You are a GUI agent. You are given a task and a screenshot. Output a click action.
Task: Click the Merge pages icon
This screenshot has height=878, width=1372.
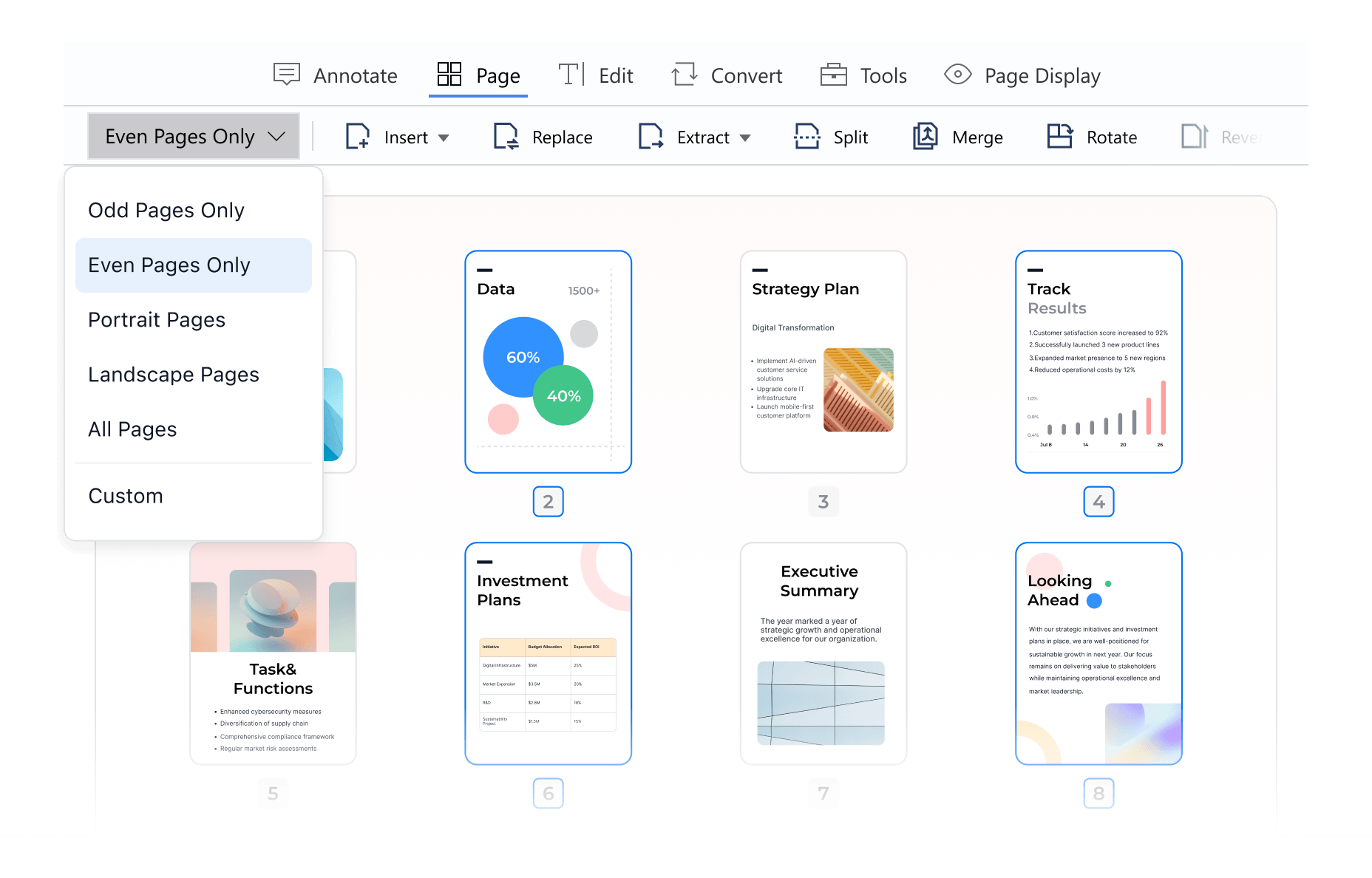(x=924, y=136)
